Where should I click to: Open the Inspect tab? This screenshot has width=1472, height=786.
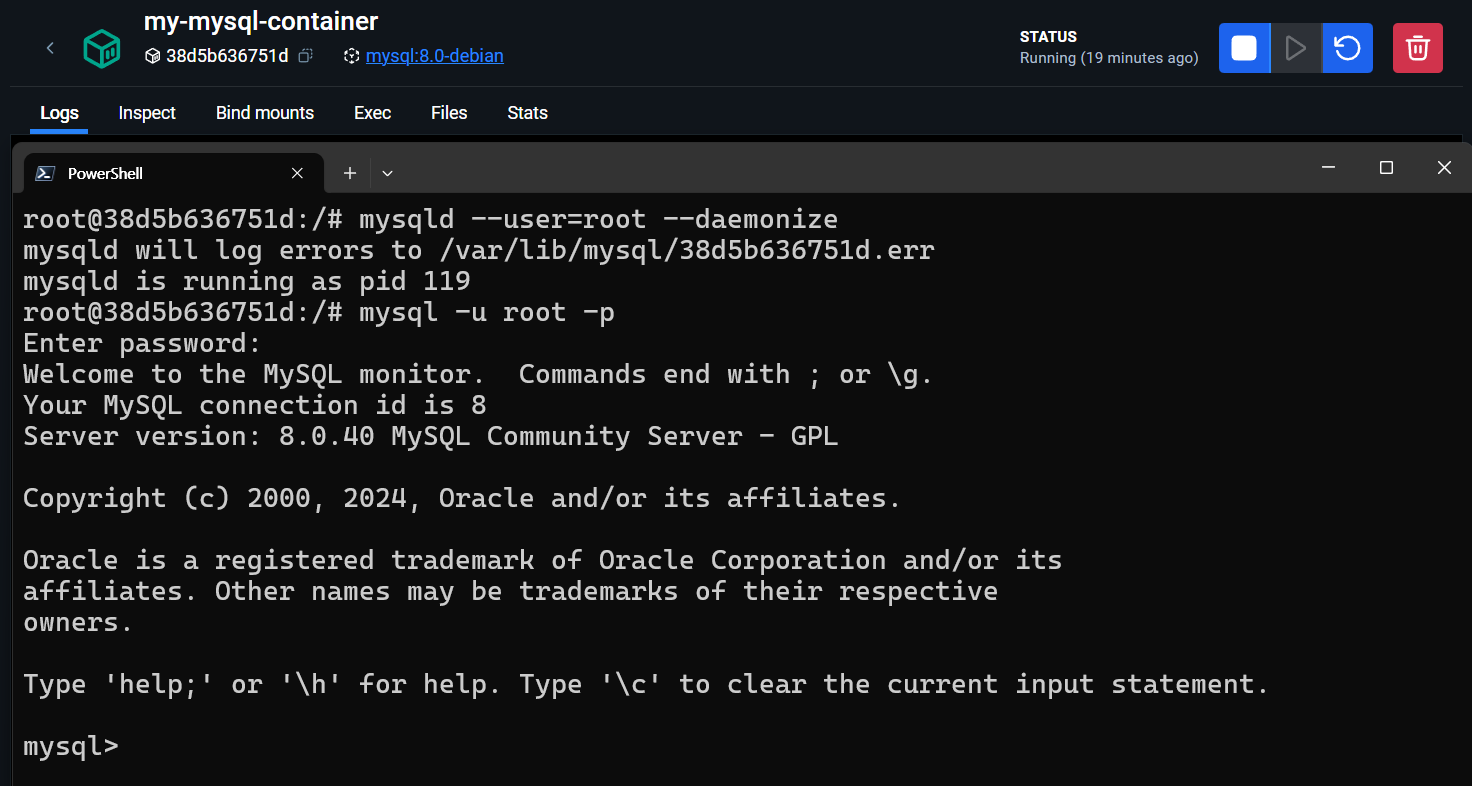click(147, 113)
